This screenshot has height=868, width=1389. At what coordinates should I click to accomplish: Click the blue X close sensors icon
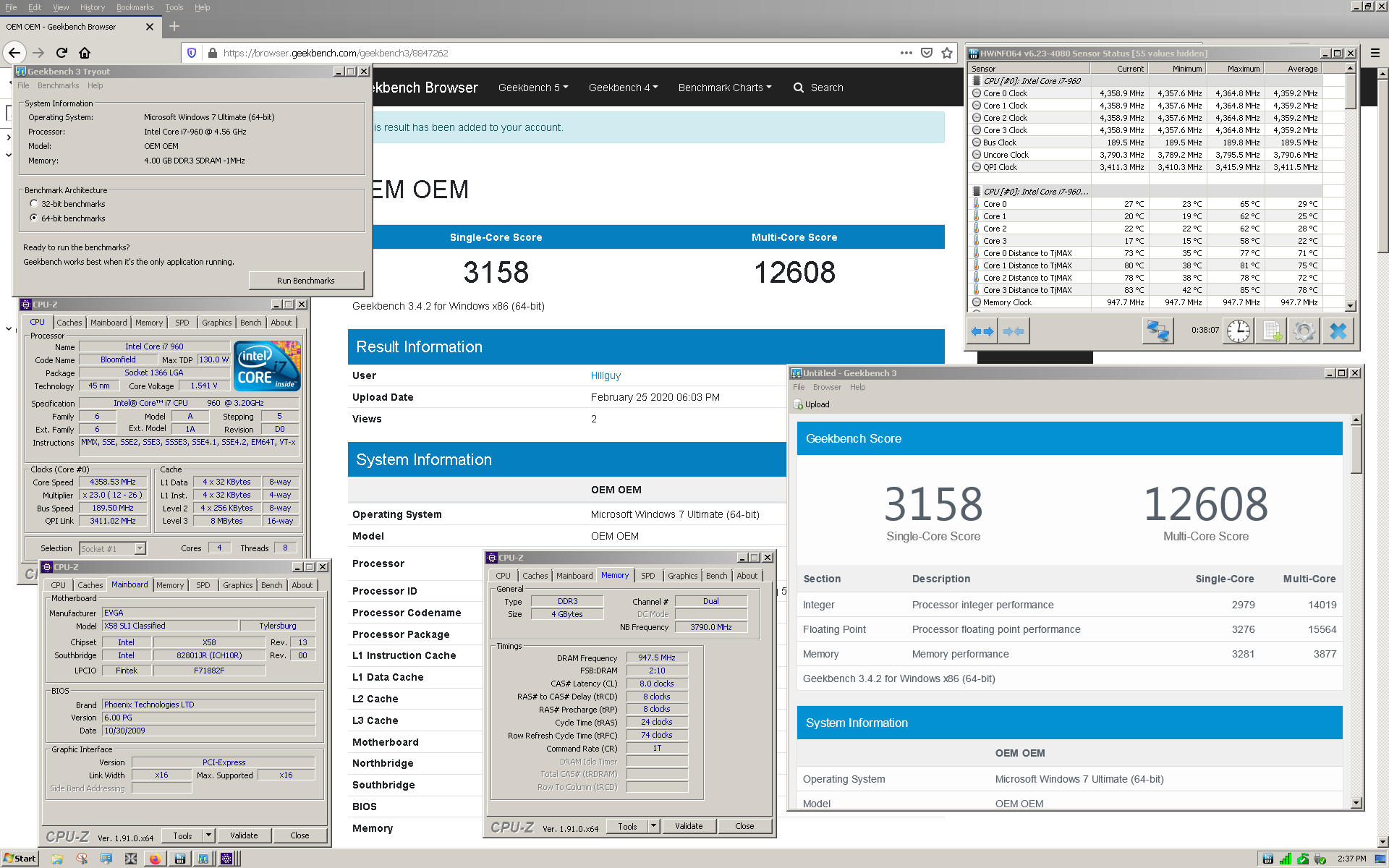point(1338,331)
